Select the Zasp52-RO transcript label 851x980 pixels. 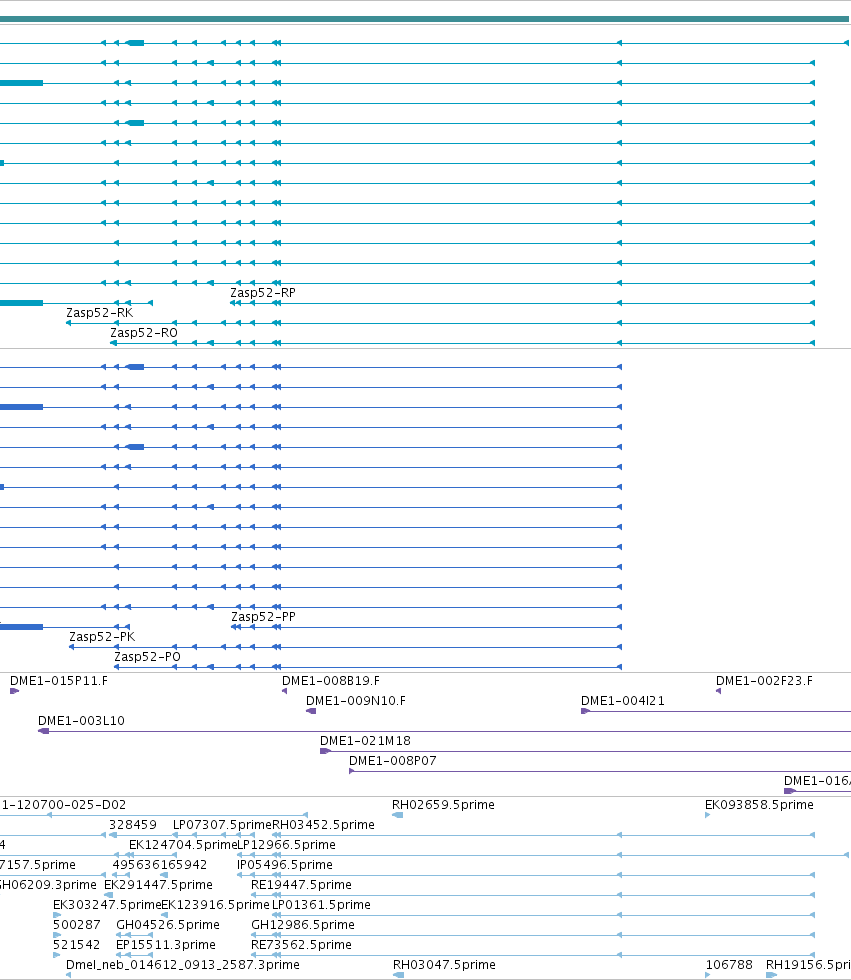click(144, 332)
